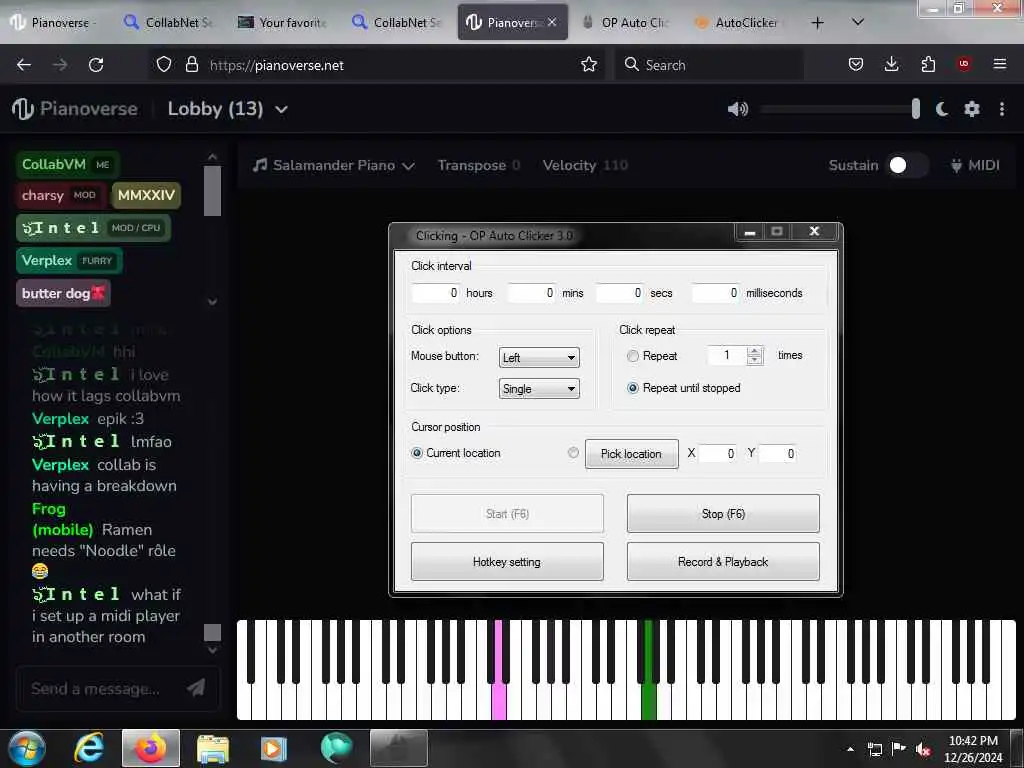Viewport: 1024px width, 768px height.
Task: Reload the pianoverse.net page
Action: pyautogui.click(x=96, y=65)
